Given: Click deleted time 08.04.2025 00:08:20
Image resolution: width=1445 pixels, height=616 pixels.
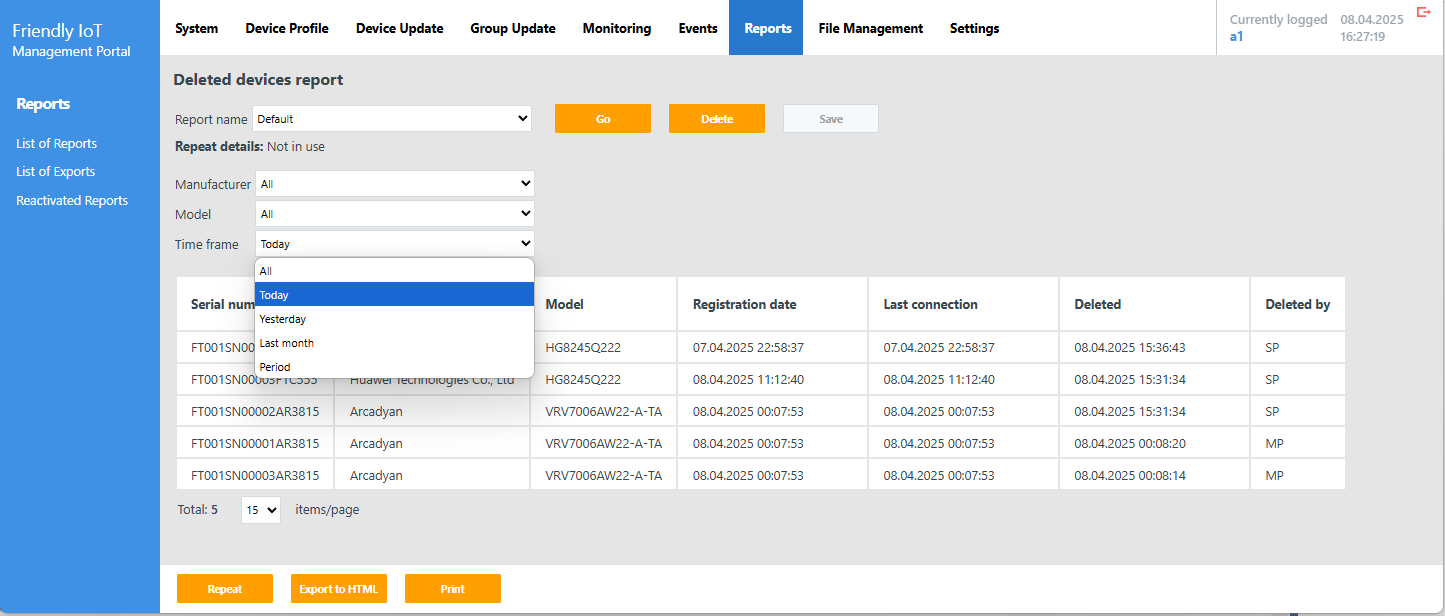Looking at the screenshot, I should [1130, 444].
